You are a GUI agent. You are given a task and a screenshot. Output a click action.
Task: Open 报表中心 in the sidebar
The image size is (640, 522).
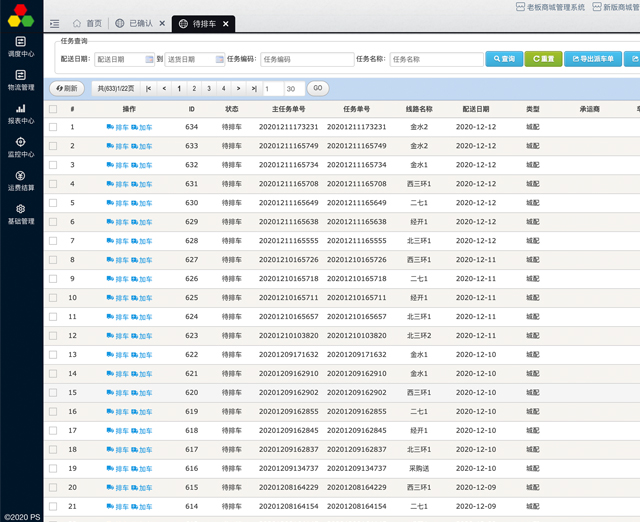tap(21, 113)
